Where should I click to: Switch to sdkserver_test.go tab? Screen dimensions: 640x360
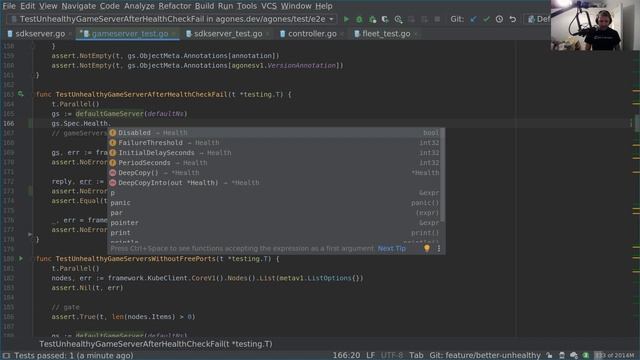[228, 34]
